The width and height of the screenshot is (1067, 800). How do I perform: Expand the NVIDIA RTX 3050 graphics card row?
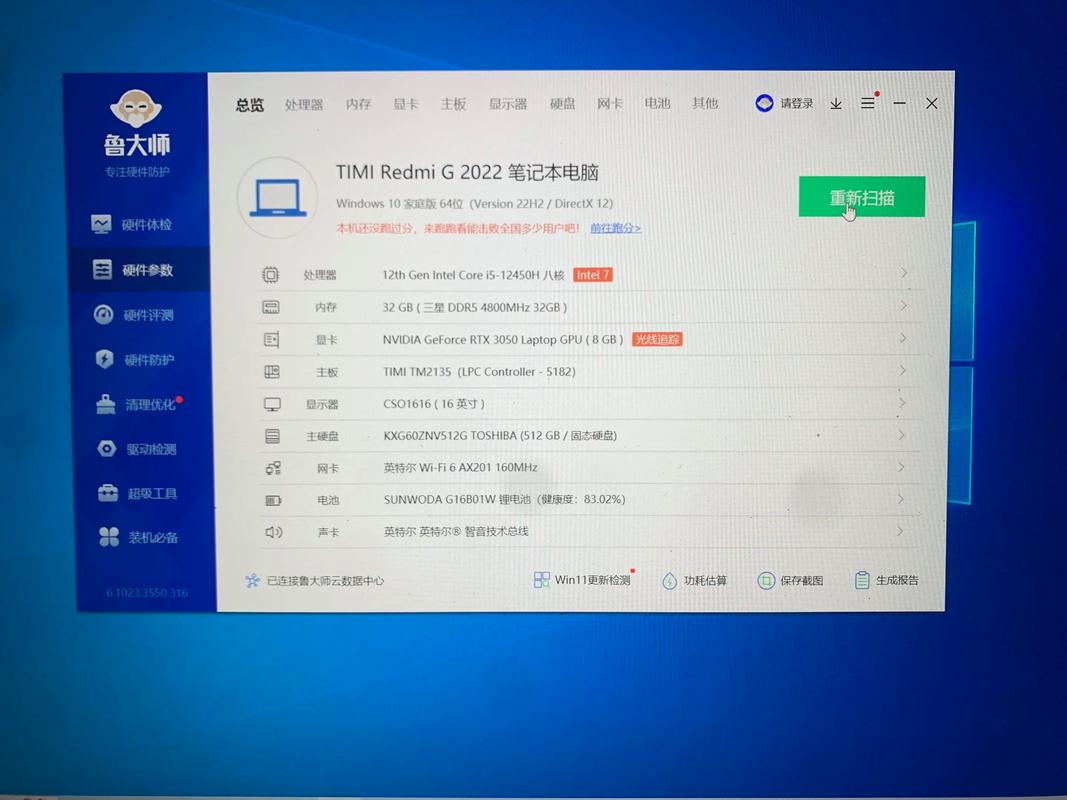[x=903, y=339]
